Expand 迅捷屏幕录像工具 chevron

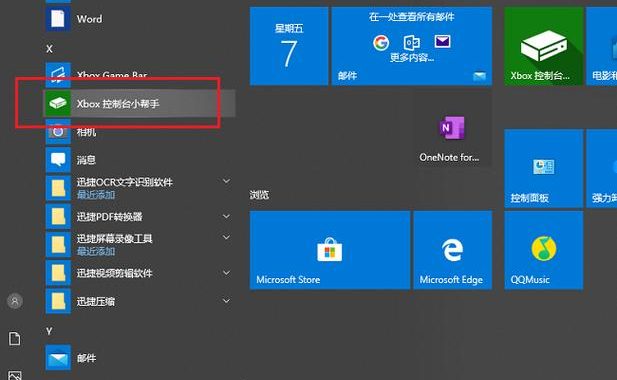tap(226, 237)
